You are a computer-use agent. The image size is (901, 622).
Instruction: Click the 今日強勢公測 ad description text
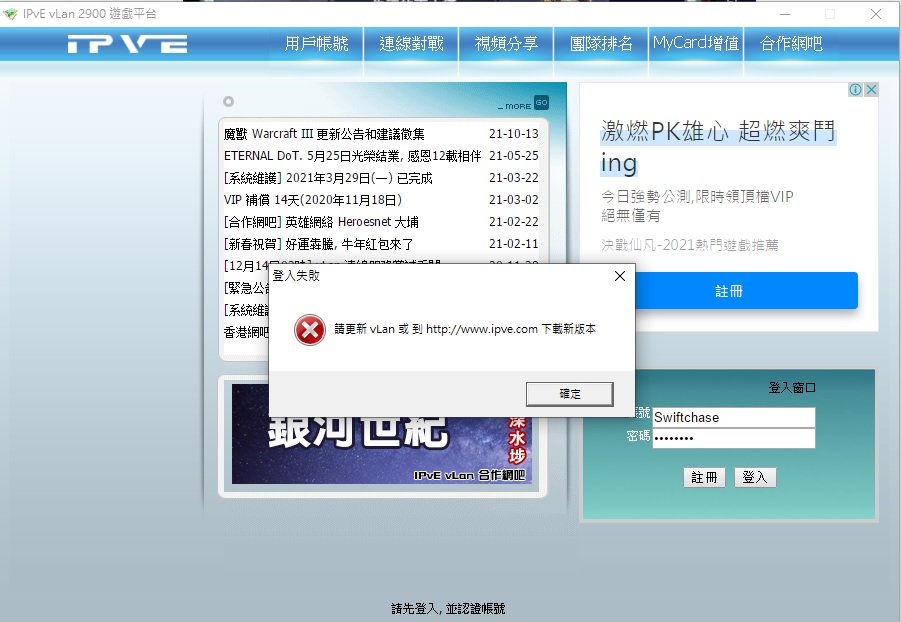[697, 206]
